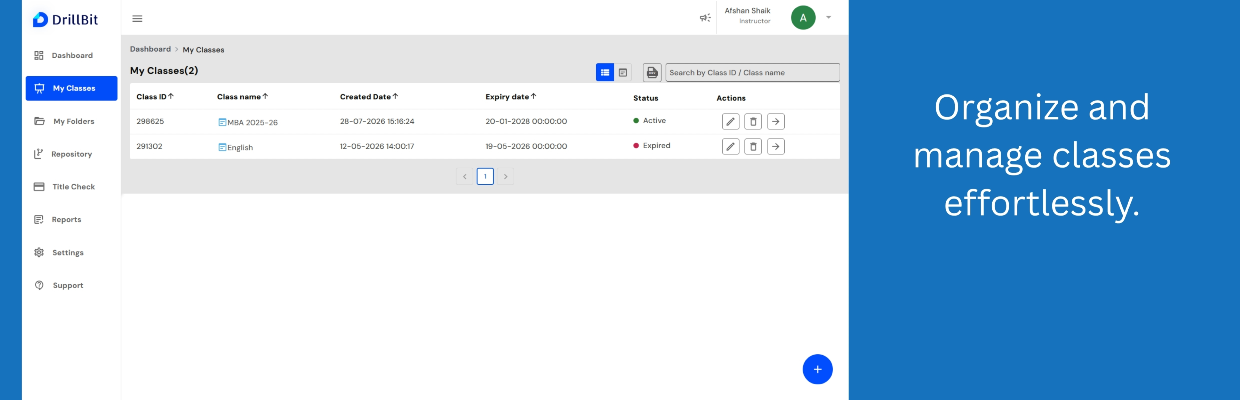The width and height of the screenshot is (1240, 400).
Task: Focus the Search by Class ID field
Action: (752, 72)
